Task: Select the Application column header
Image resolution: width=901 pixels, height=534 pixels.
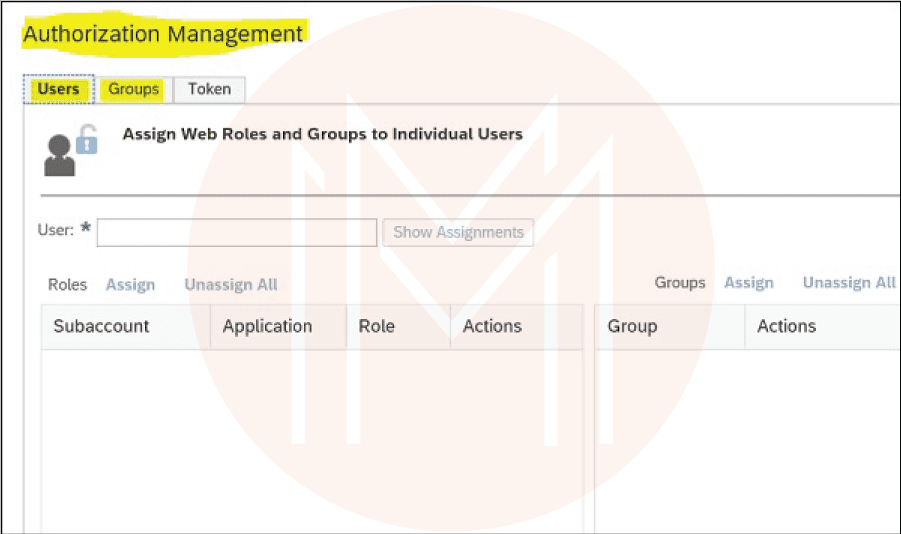Action: [267, 326]
